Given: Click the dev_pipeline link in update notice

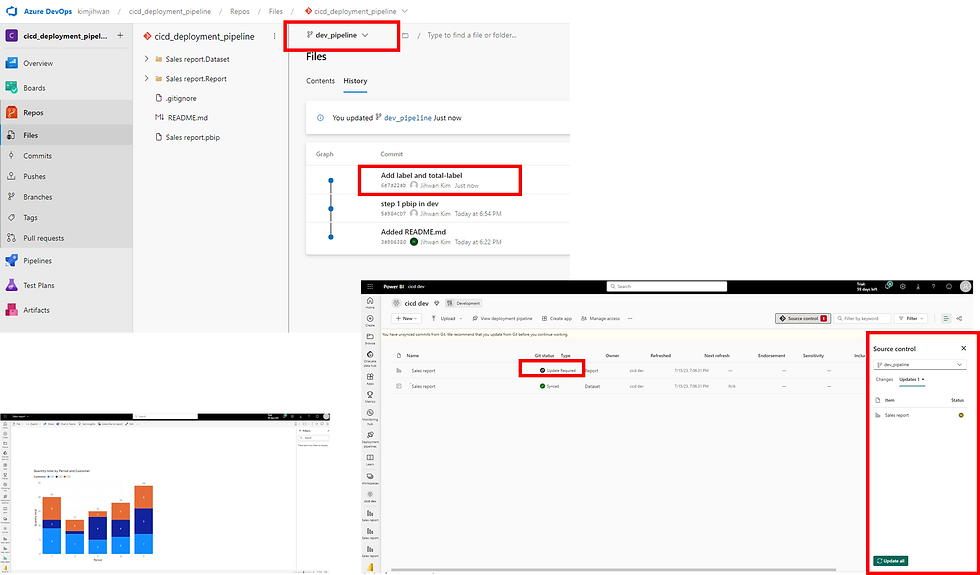Looking at the screenshot, I should [408, 118].
